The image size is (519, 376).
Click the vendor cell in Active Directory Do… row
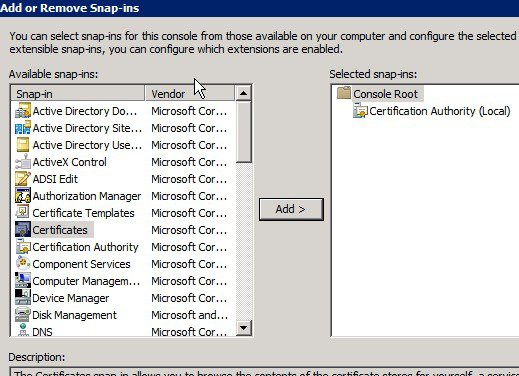pyautogui.click(x=189, y=111)
